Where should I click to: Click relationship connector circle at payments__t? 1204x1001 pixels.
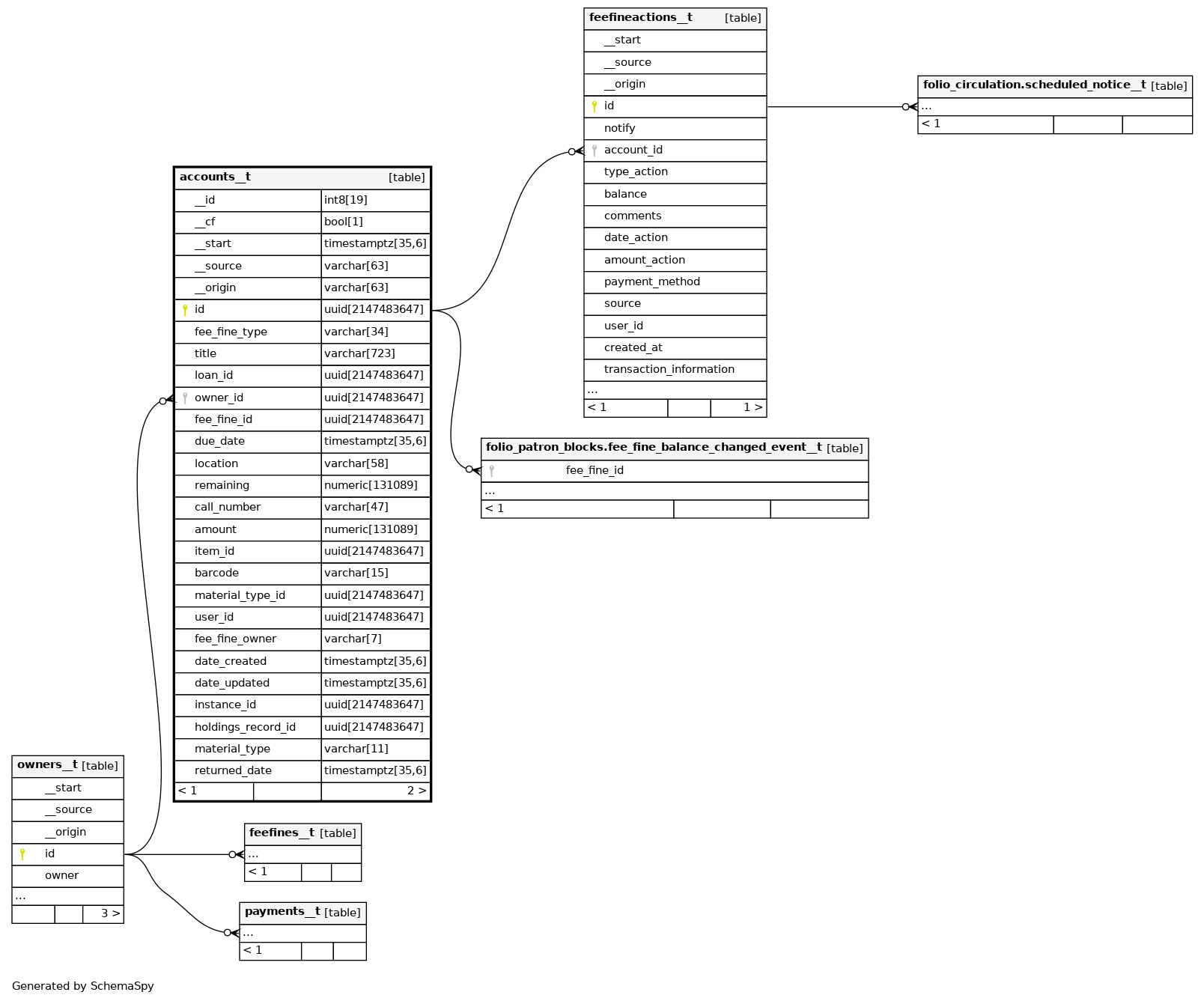228,933
